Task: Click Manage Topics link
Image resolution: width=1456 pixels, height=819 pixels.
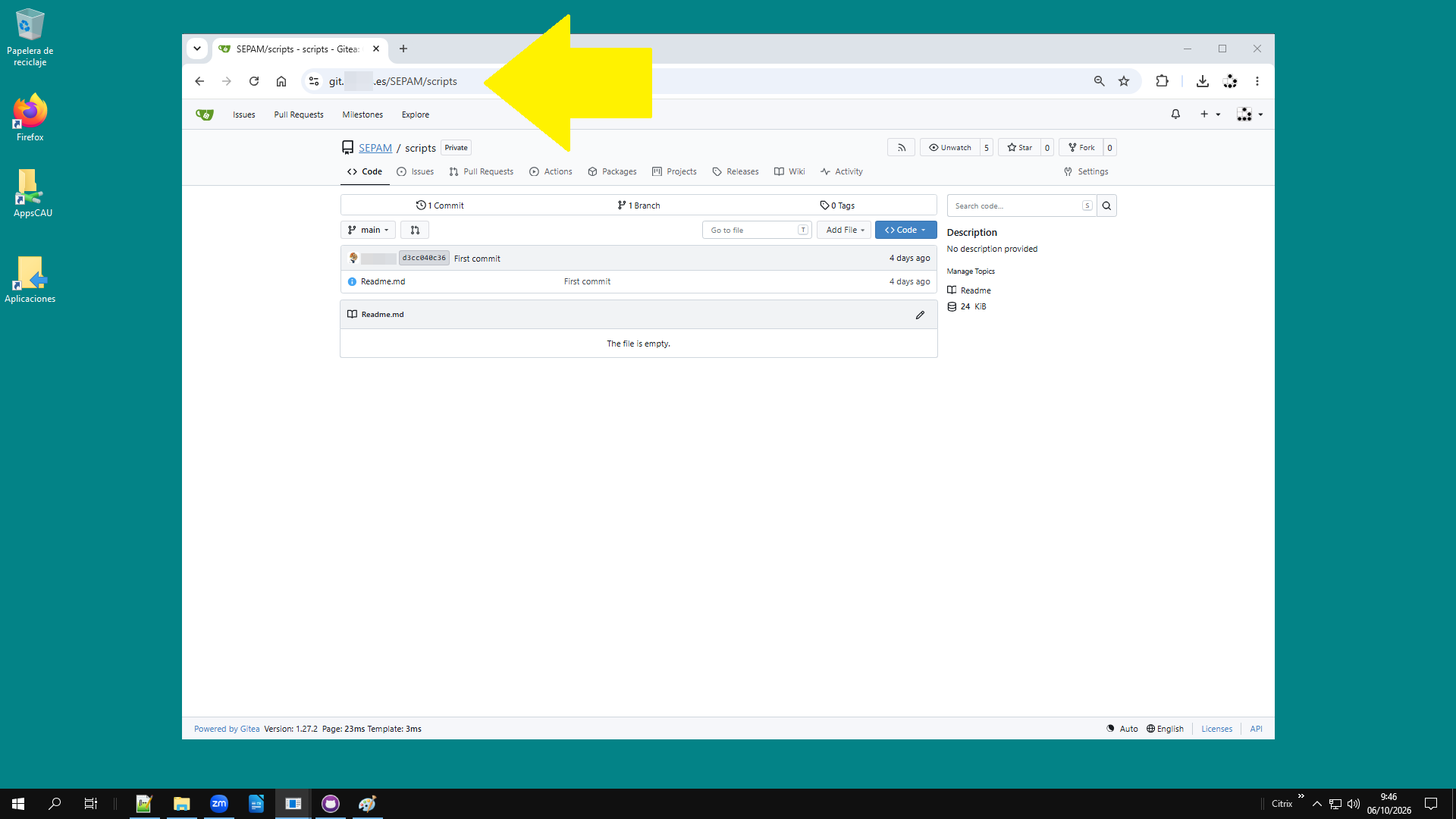Action: [971, 271]
